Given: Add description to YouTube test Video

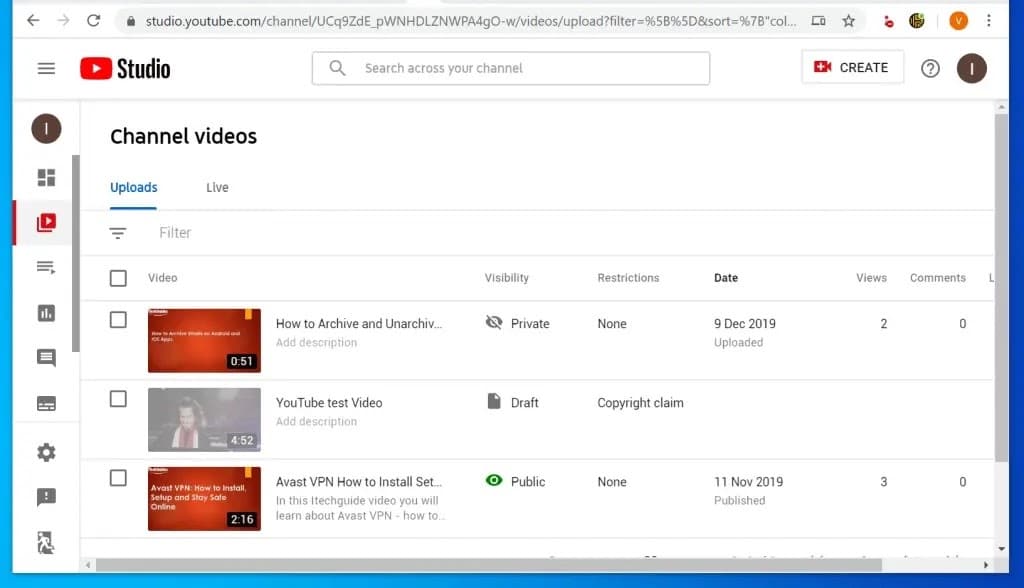Looking at the screenshot, I should [316, 421].
